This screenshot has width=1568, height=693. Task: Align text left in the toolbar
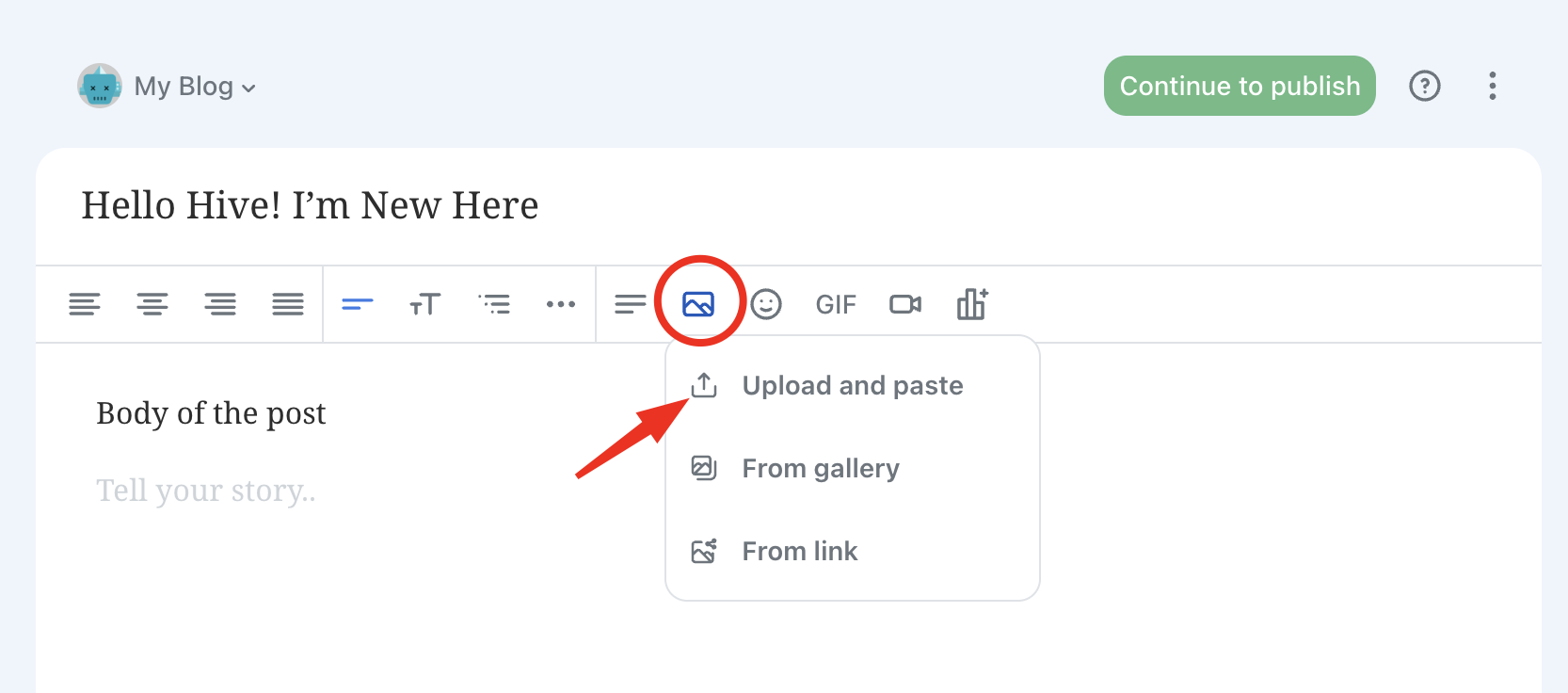85,304
